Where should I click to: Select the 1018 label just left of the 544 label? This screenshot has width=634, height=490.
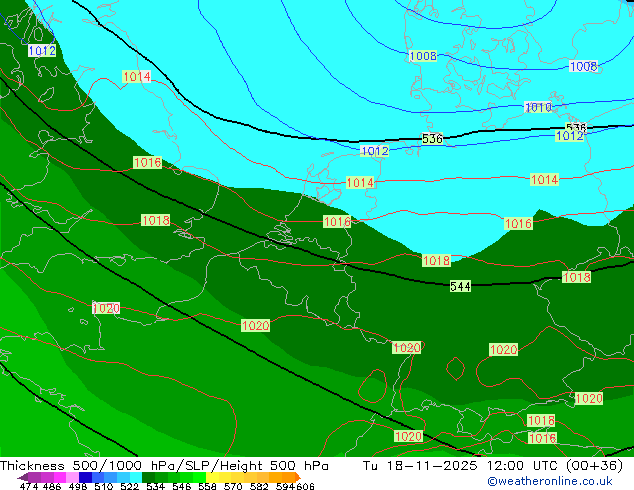click(x=436, y=260)
